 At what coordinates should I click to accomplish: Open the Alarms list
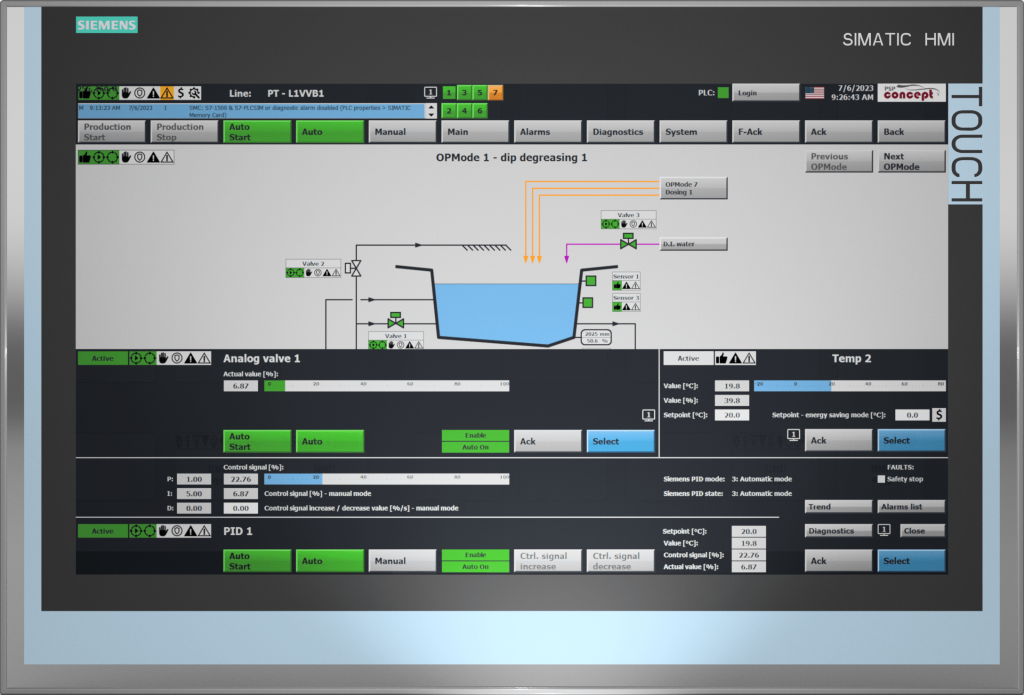pyautogui.click(x=911, y=506)
